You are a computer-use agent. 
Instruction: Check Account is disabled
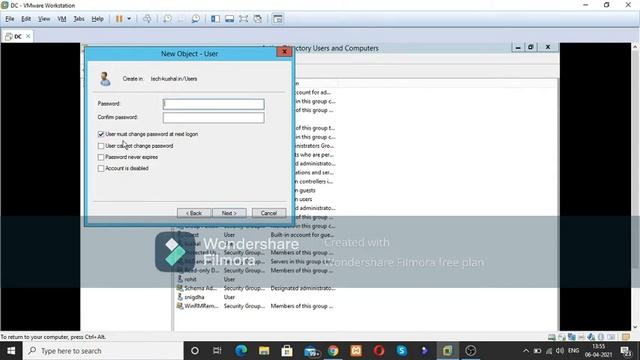[x=101, y=168]
